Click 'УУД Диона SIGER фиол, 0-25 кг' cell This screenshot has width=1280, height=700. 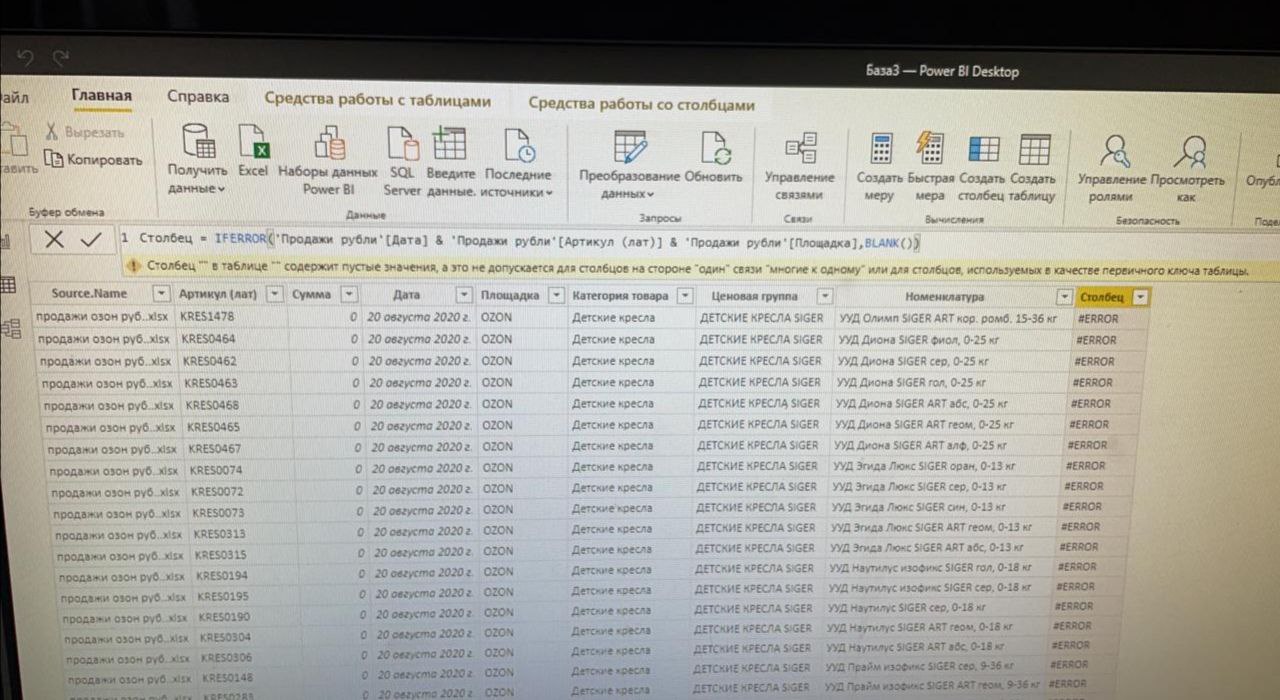coord(952,340)
